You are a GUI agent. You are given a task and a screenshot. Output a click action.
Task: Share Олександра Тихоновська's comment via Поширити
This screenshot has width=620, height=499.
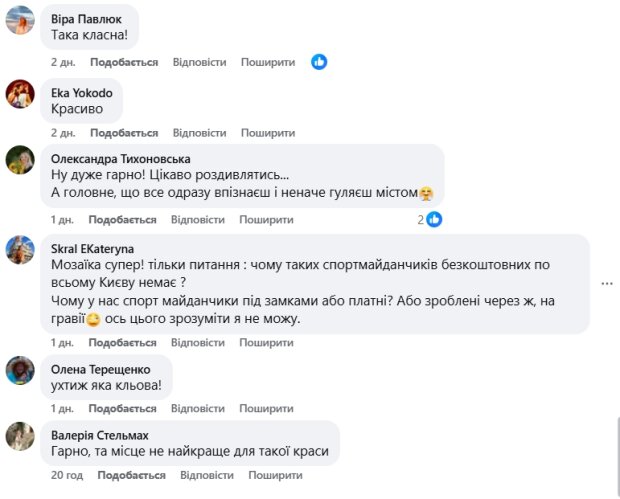266,220
